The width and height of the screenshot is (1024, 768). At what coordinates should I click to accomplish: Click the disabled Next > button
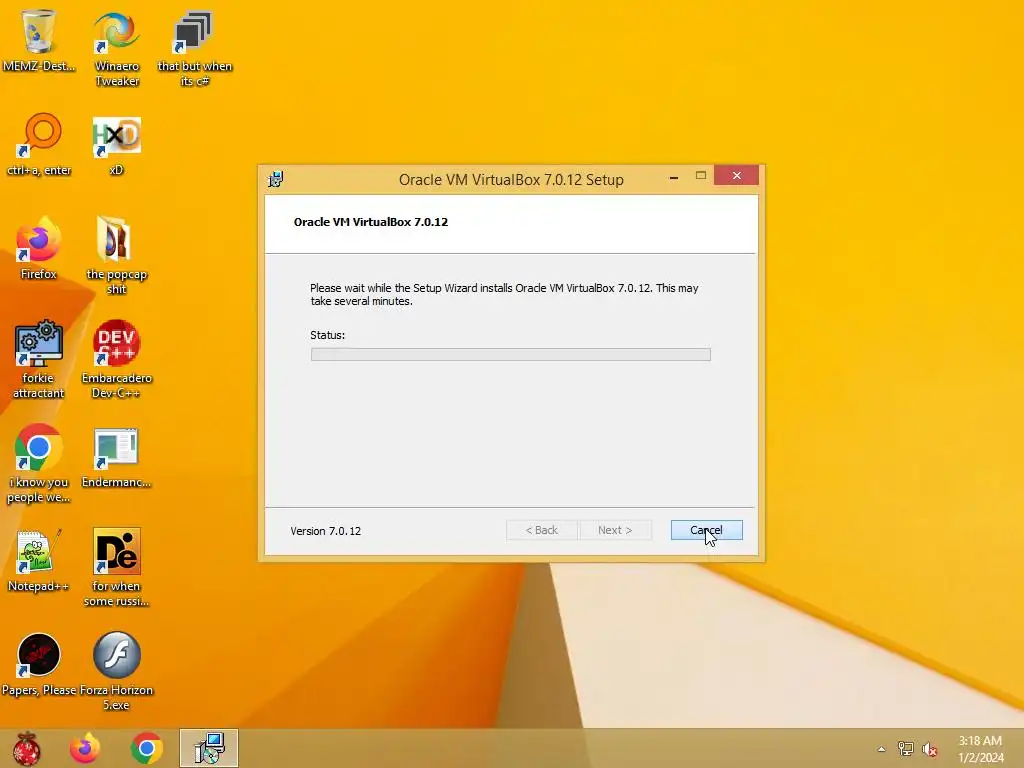pyautogui.click(x=615, y=530)
